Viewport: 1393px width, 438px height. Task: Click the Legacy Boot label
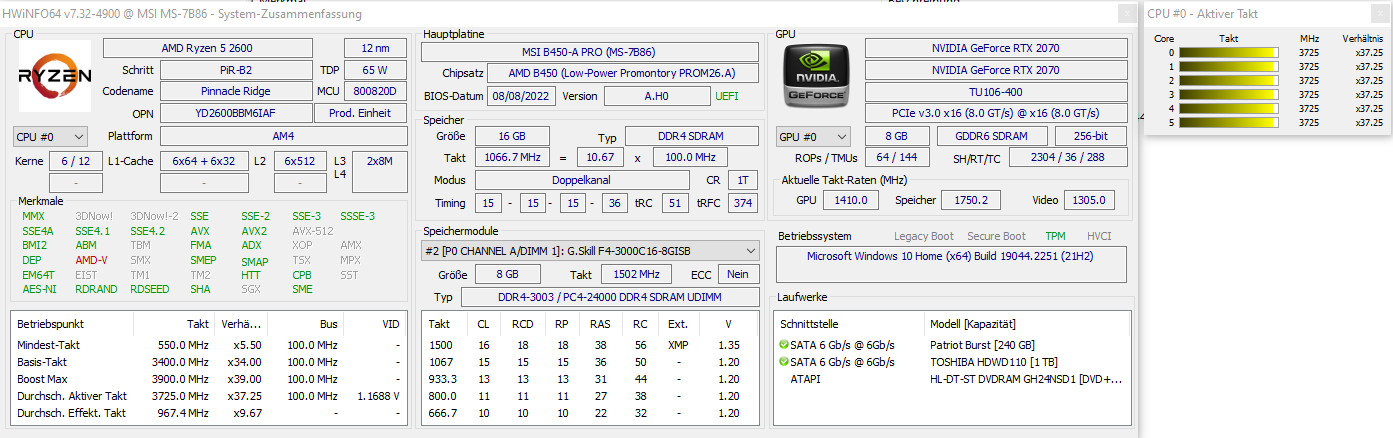click(923, 236)
